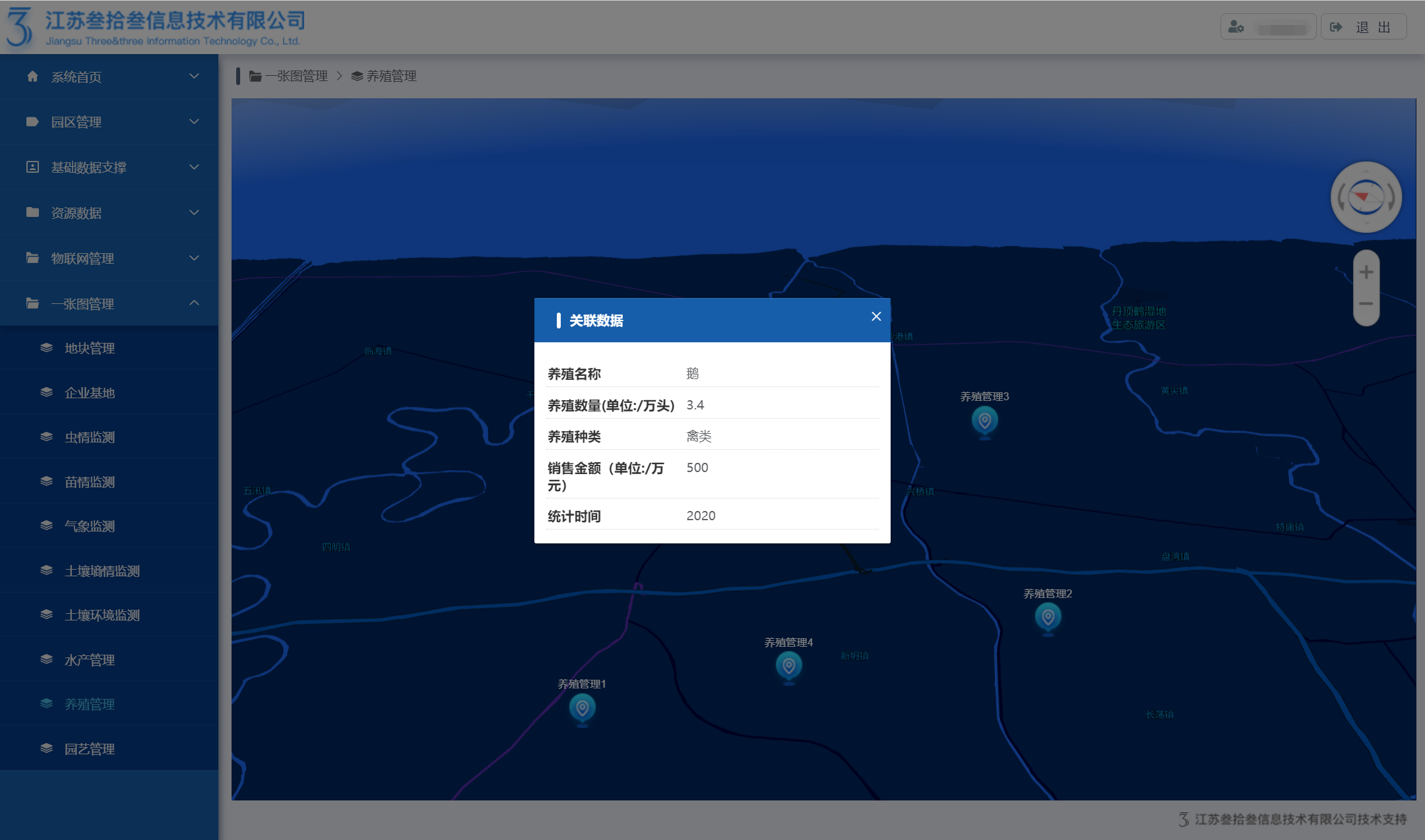
Task: Click the 一张图管理 breadcrumb link
Action: [296, 76]
